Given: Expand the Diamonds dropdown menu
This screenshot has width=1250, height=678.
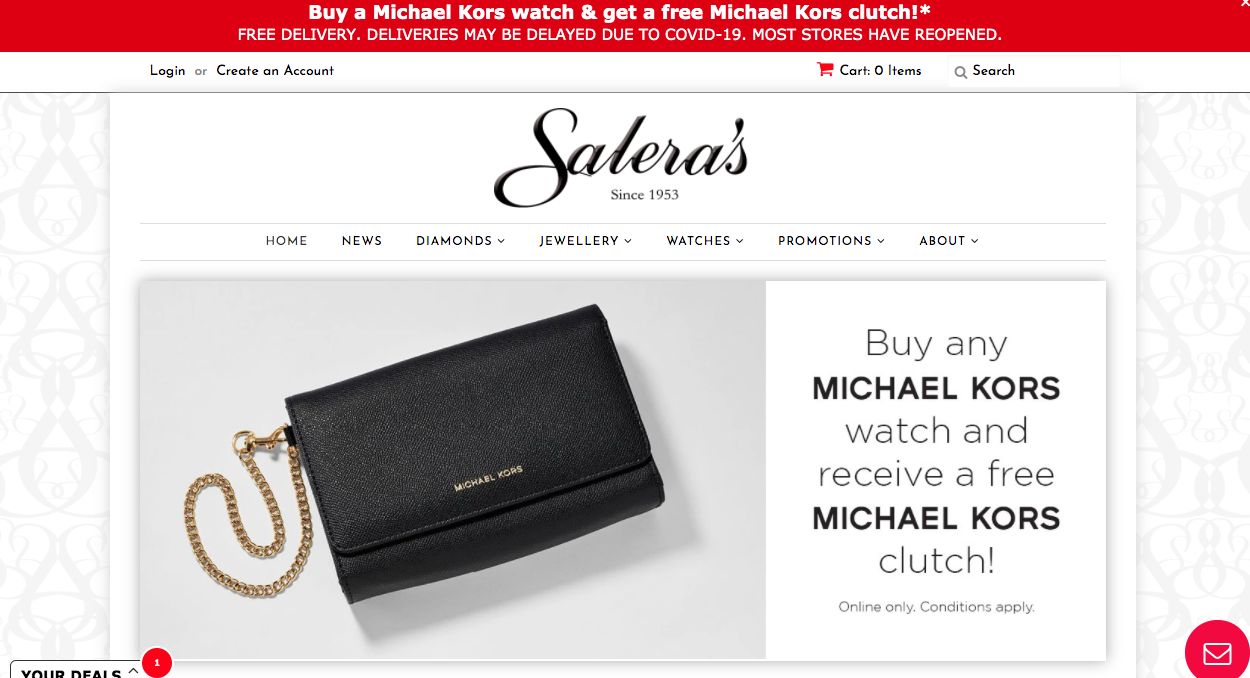Looking at the screenshot, I should (x=460, y=241).
